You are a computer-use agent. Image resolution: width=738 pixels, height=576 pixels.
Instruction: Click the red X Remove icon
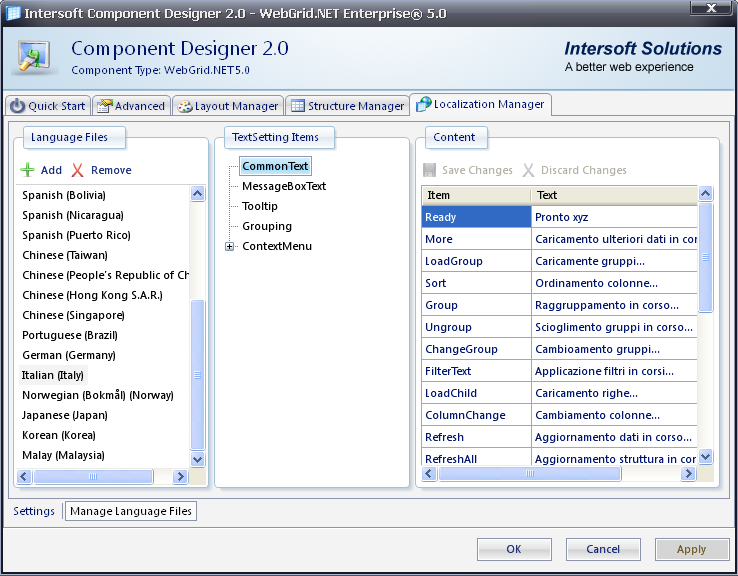click(x=78, y=170)
